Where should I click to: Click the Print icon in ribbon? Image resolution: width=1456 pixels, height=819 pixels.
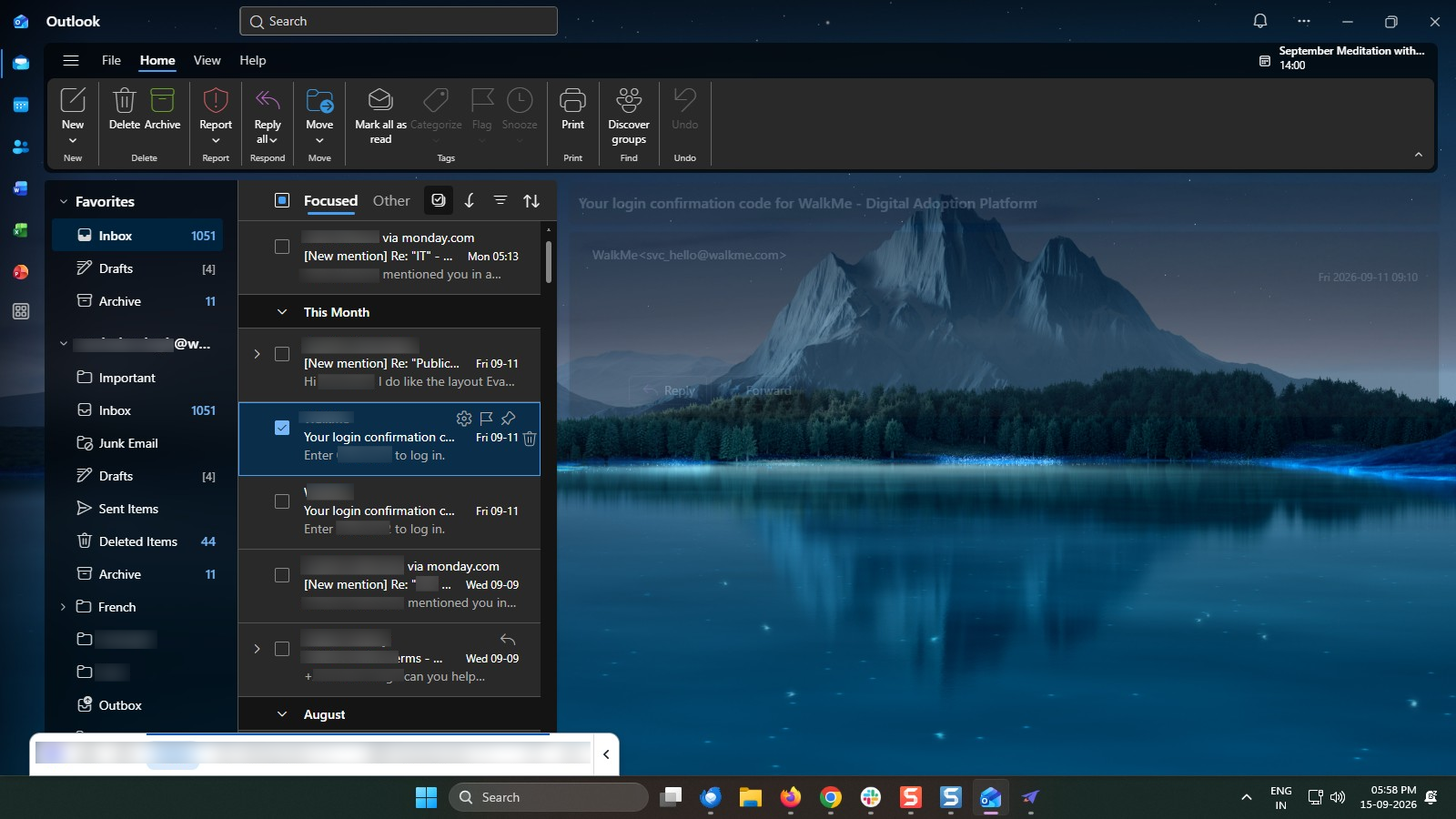click(572, 100)
